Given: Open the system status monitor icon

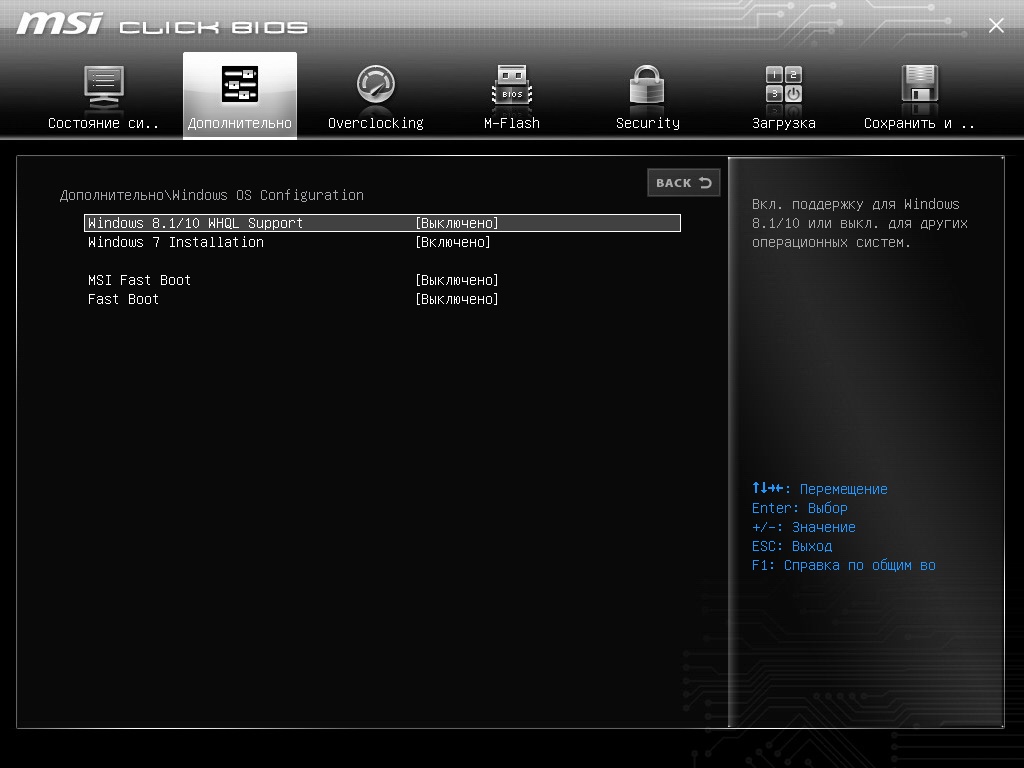Looking at the screenshot, I should (103, 86).
